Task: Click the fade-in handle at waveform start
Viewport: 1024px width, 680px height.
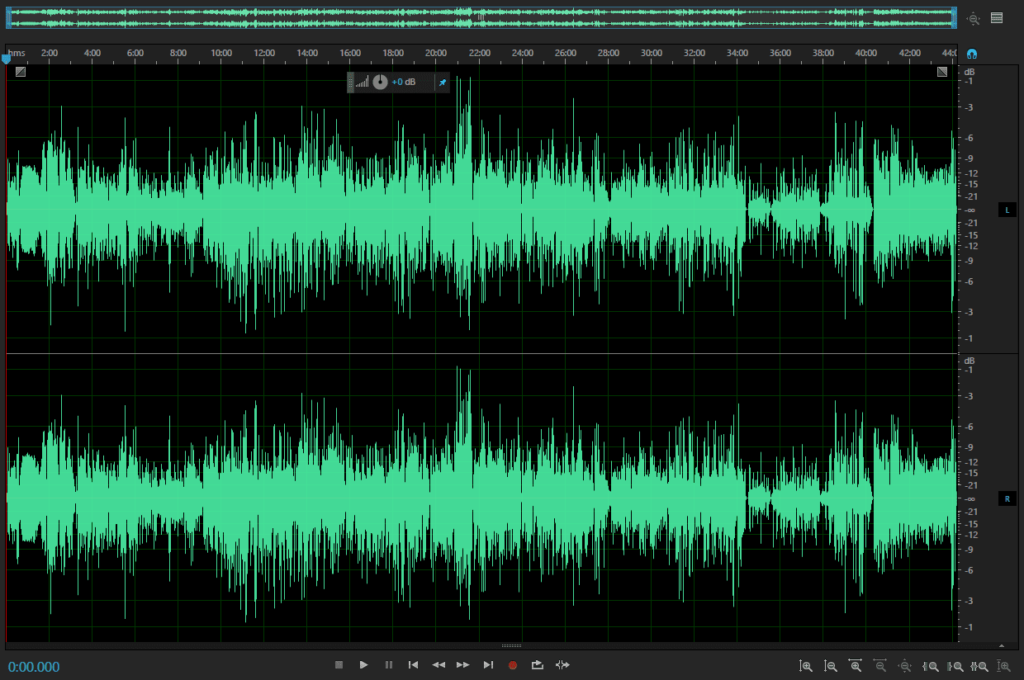Action: tap(20, 72)
